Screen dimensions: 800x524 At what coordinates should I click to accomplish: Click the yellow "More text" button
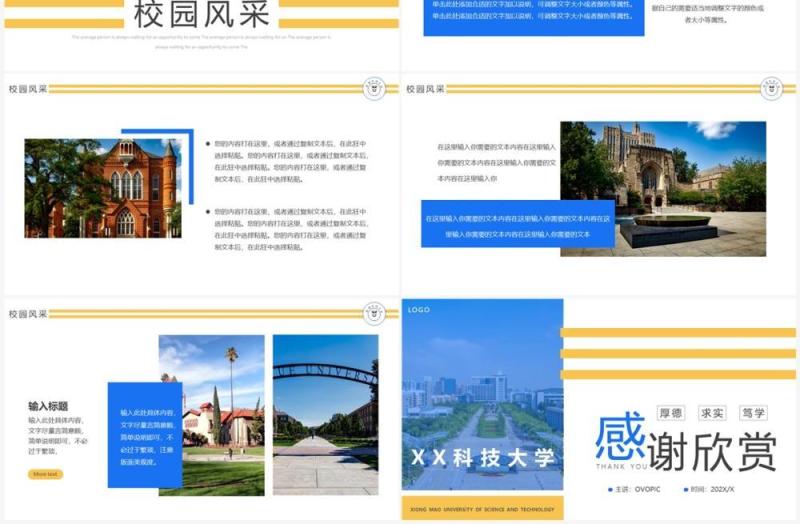[x=45, y=475]
